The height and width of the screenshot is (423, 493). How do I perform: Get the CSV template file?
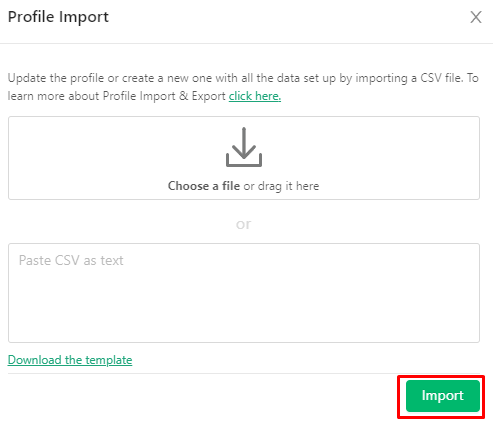pyautogui.click(x=70, y=360)
